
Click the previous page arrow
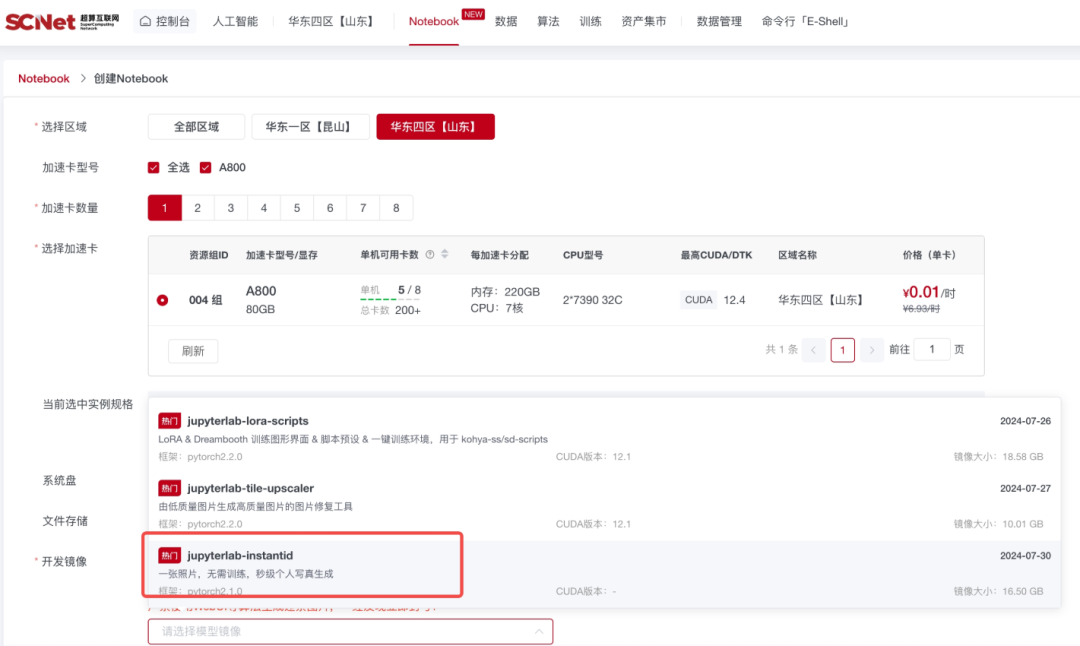tap(813, 350)
